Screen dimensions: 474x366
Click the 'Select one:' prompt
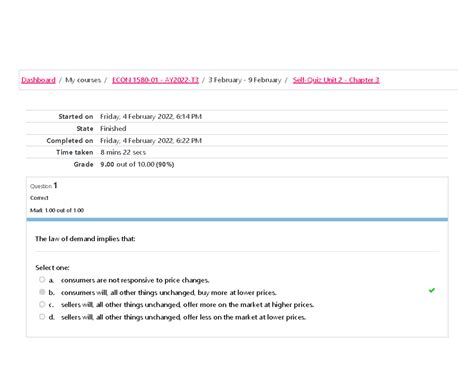tap(52, 268)
